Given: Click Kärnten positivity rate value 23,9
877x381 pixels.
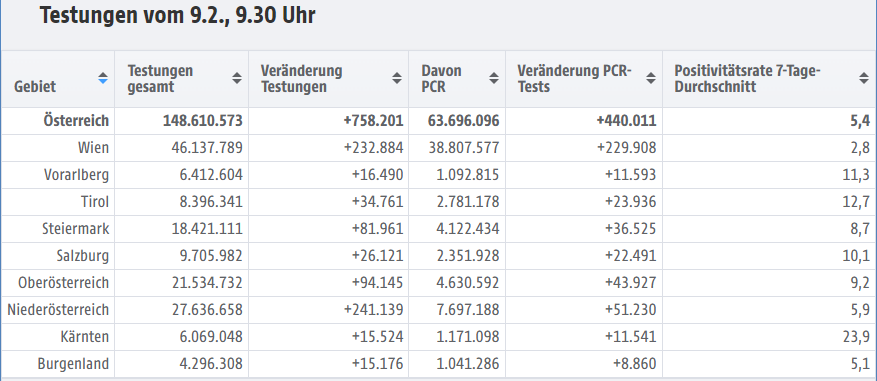Looking at the screenshot, I should click(x=856, y=337).
